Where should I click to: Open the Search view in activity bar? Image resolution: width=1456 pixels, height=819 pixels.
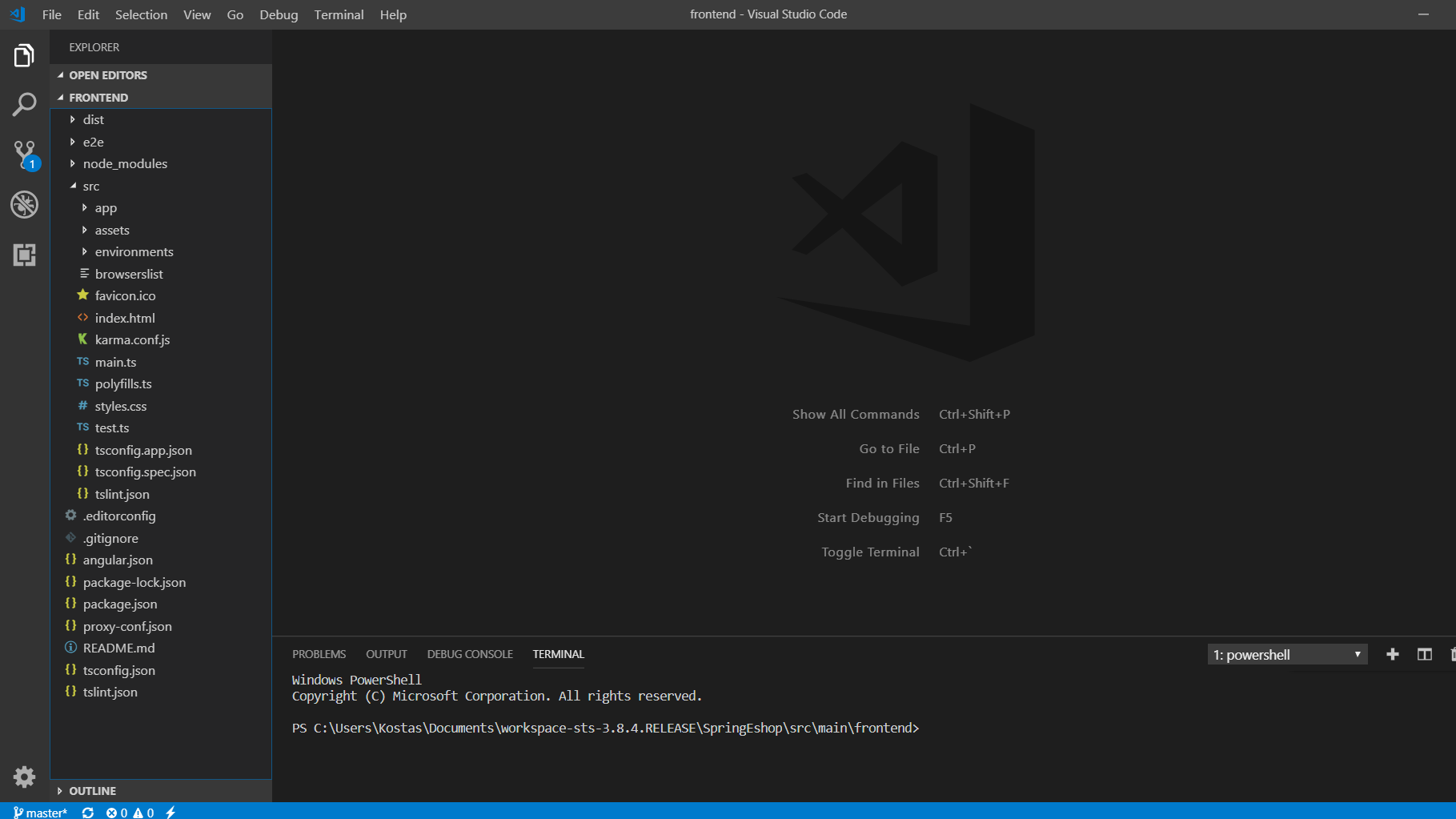click(x=24, y=105)
